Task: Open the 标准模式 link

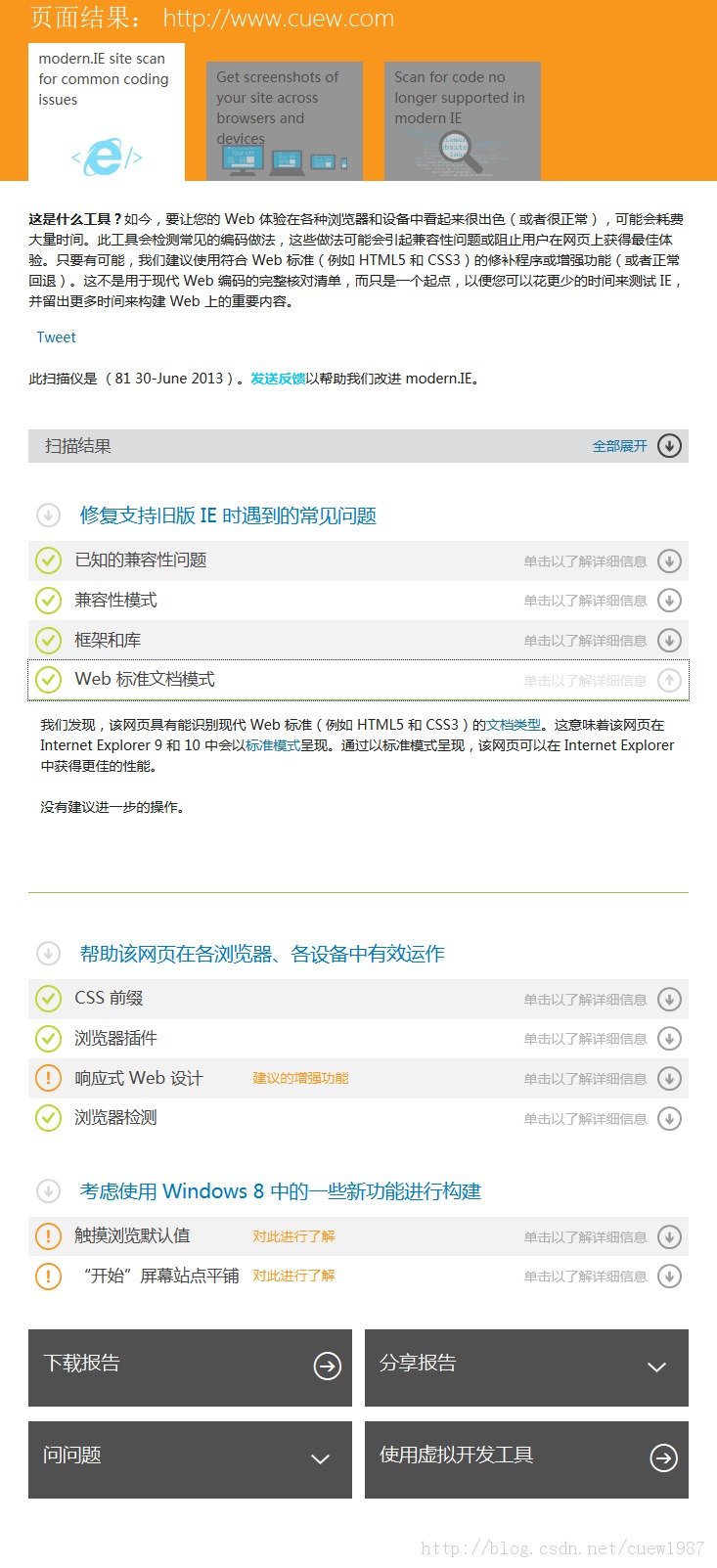Action: [x=273, y=745]
